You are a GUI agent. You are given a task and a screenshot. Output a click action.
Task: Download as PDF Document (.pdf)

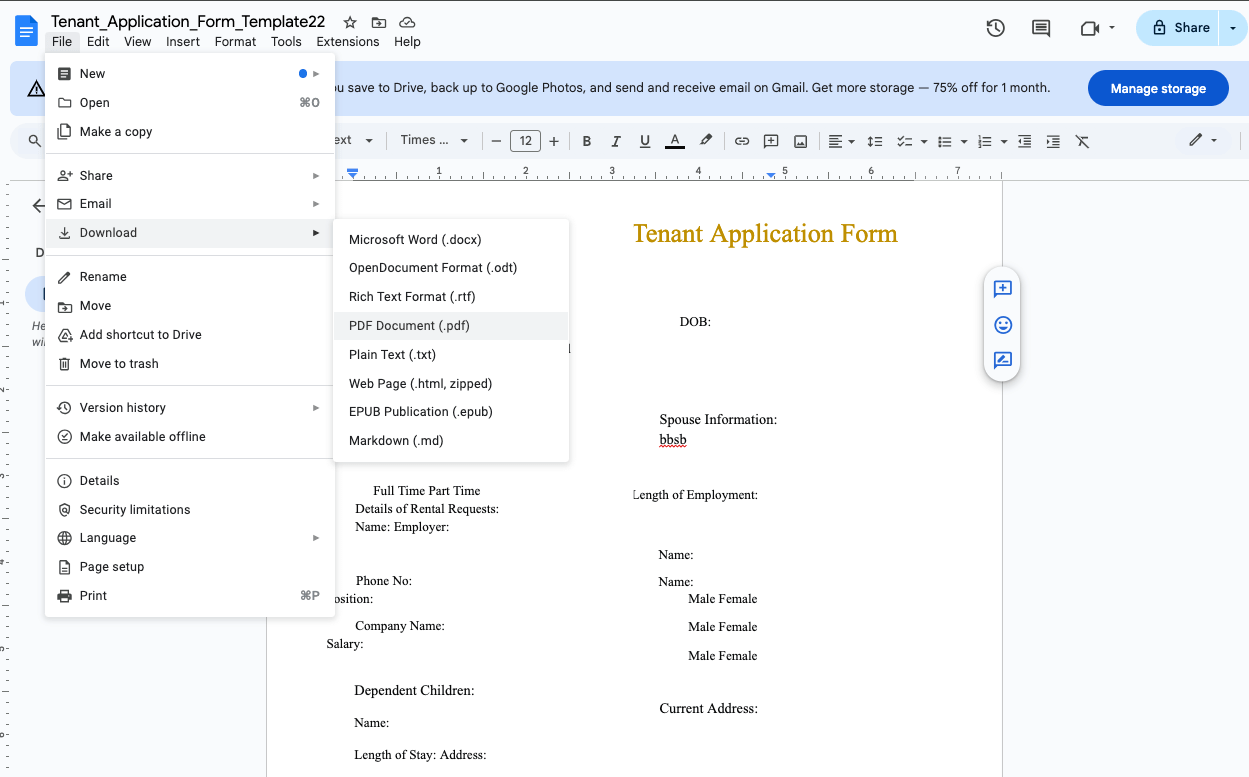[x=451, y=326]
